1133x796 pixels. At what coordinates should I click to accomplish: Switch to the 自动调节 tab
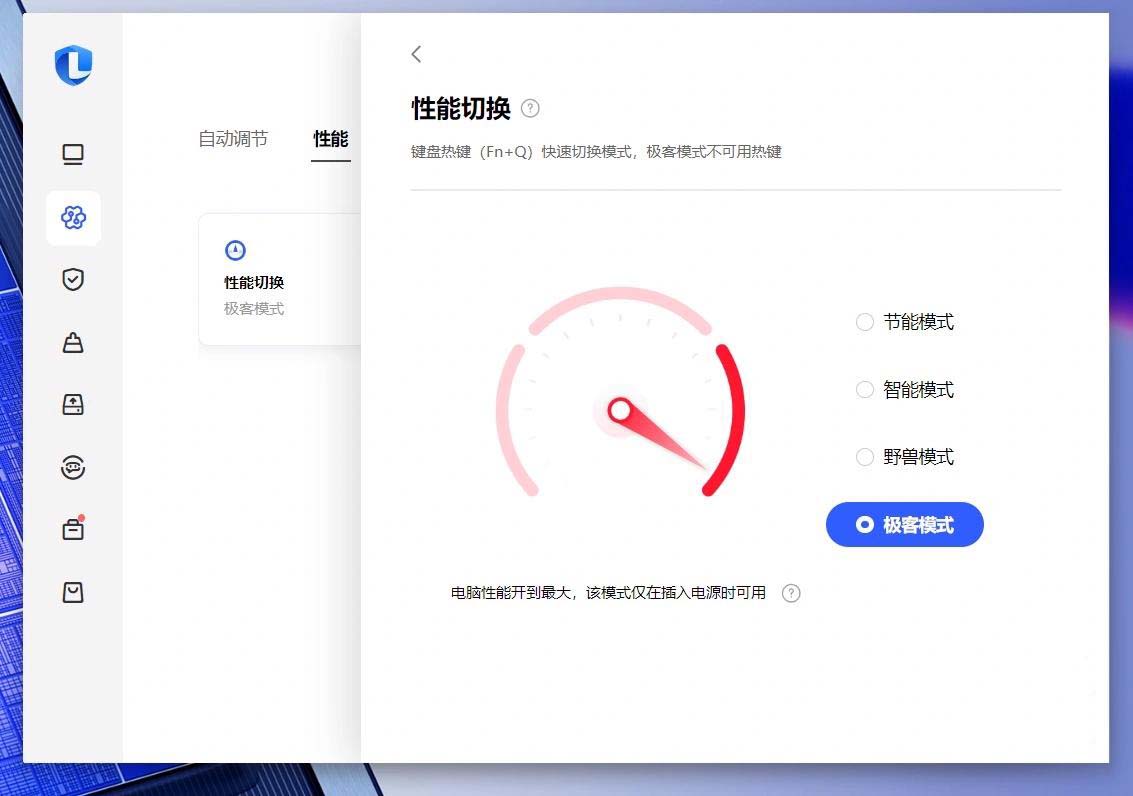(x=233, y=139)
